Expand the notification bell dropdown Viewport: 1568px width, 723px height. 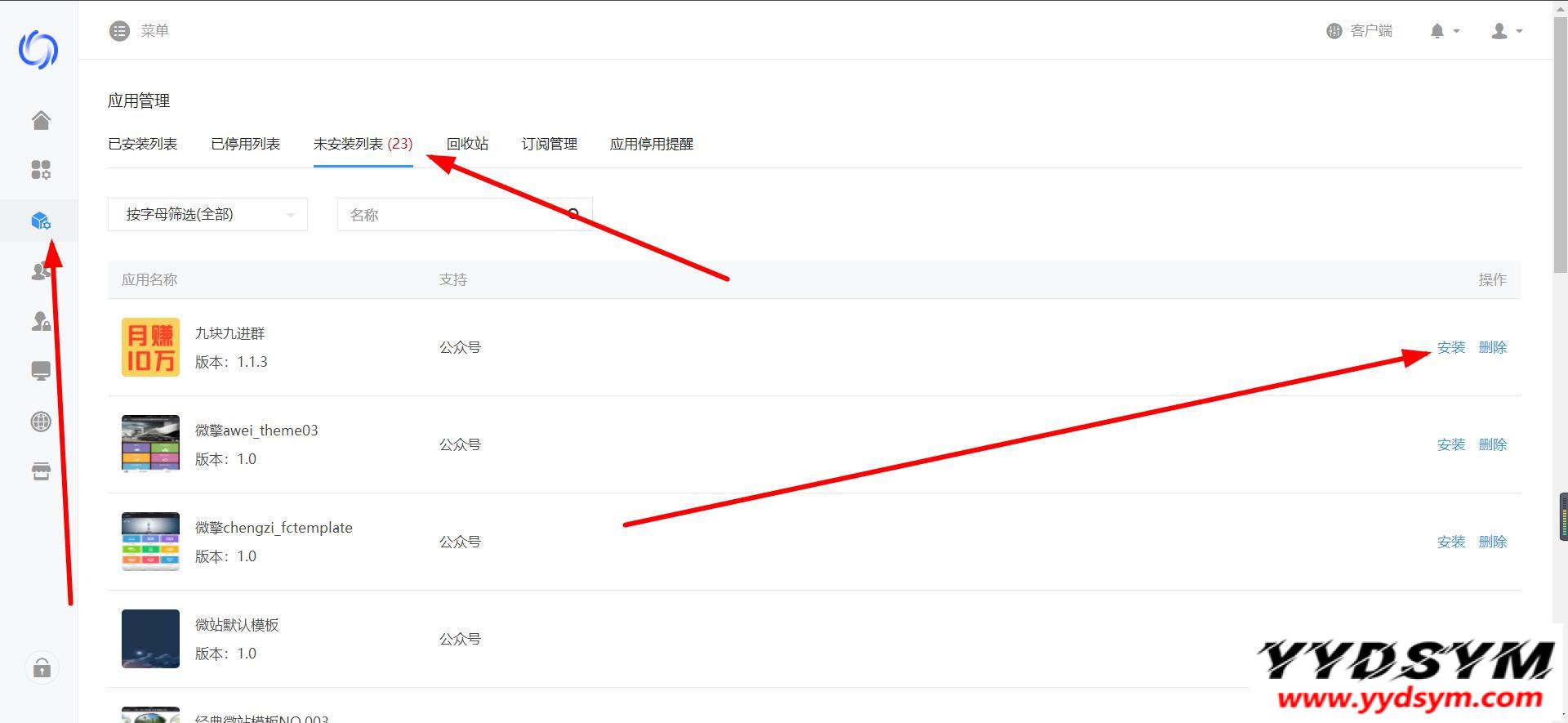pyautogui.click(x=1444, y=31)
